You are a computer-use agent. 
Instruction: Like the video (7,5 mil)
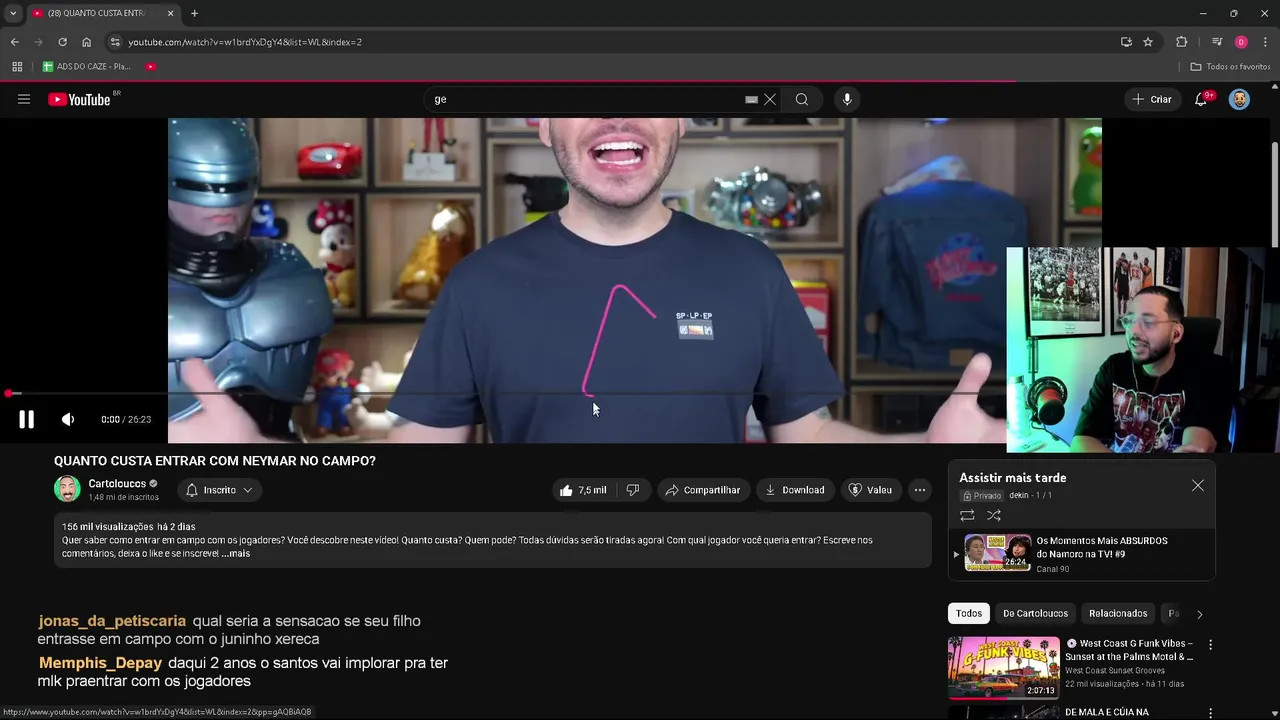pos(582,490)
